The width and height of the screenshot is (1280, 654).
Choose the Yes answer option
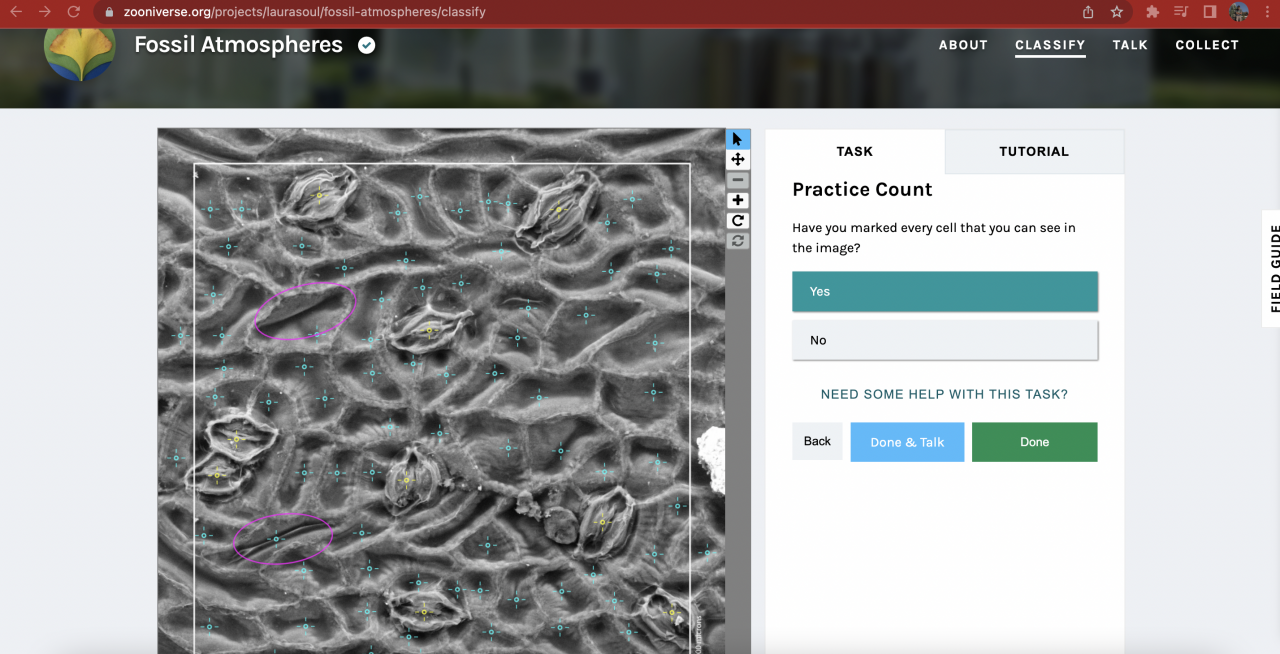(x=944, y=292)
